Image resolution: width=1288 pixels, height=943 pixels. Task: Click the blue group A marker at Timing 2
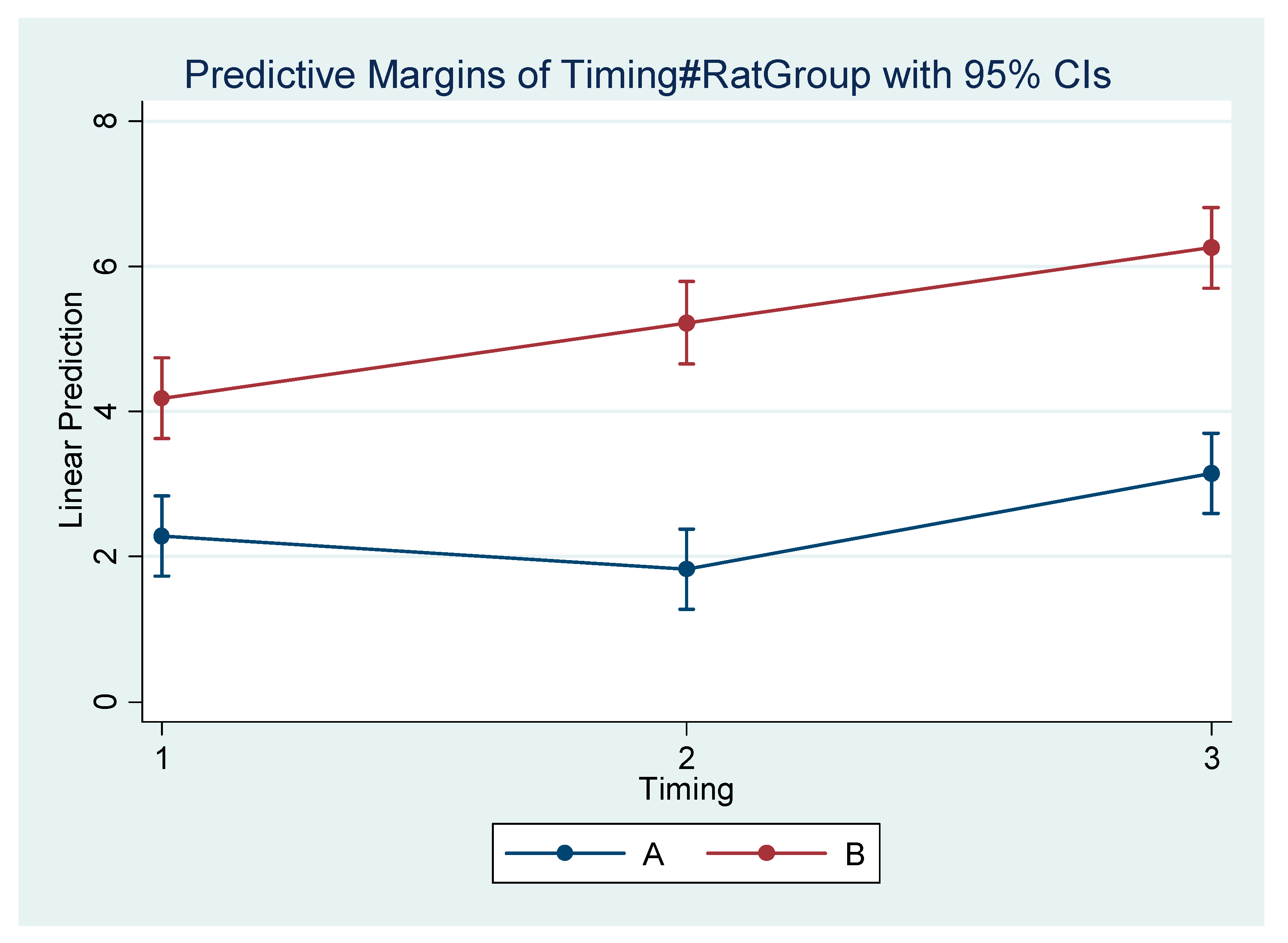pyautogui.click(x=687, y=569)
